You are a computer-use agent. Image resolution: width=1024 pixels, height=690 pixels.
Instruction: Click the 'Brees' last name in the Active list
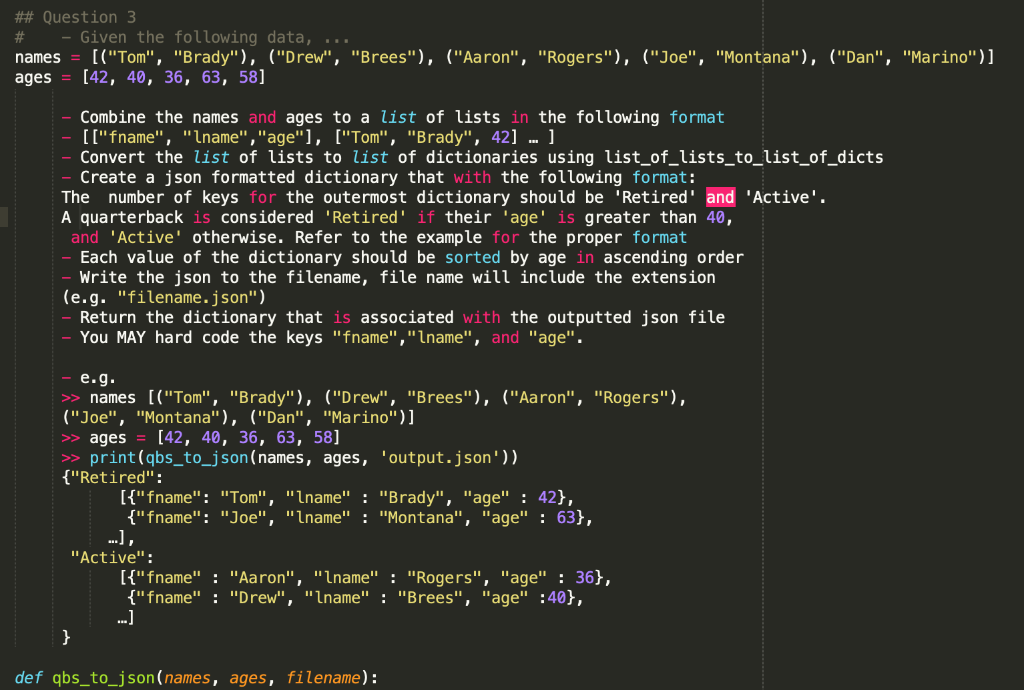430,597
